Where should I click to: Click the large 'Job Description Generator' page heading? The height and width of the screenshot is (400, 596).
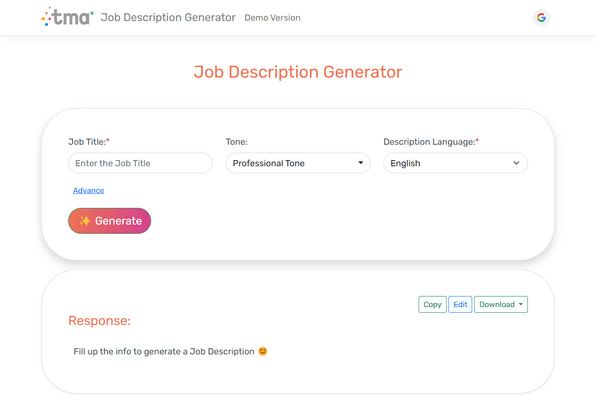(x=298, y=72)
